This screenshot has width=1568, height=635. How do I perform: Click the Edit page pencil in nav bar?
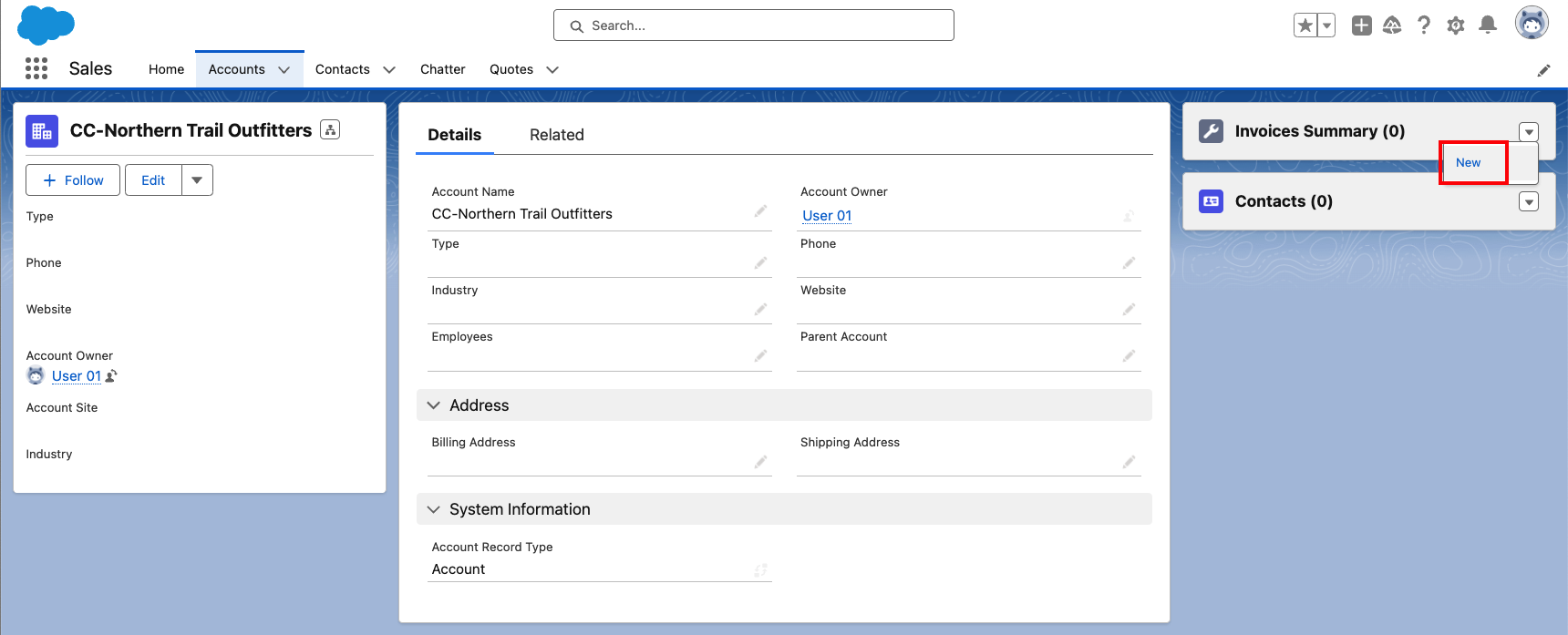[x=1543, y=70]
